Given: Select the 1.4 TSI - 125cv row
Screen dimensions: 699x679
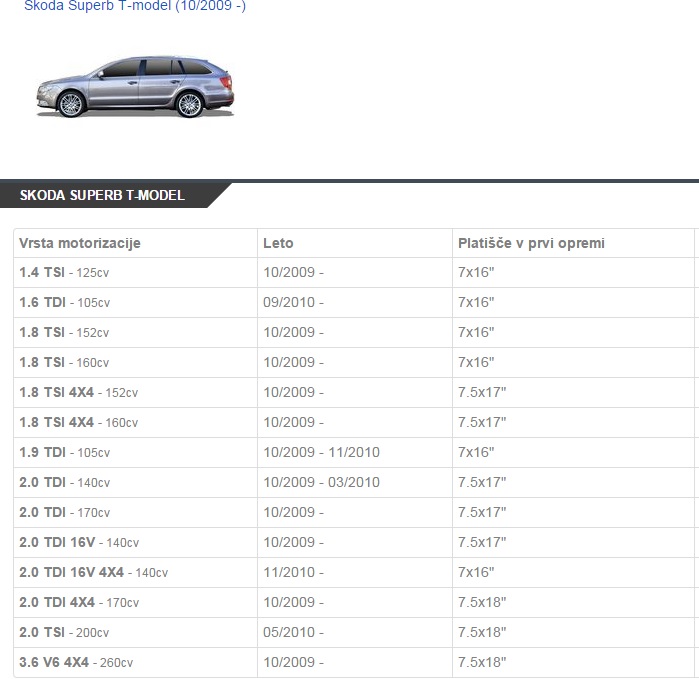Looking at the screenshot, I should pyautogui.click(x=356, y=272).
